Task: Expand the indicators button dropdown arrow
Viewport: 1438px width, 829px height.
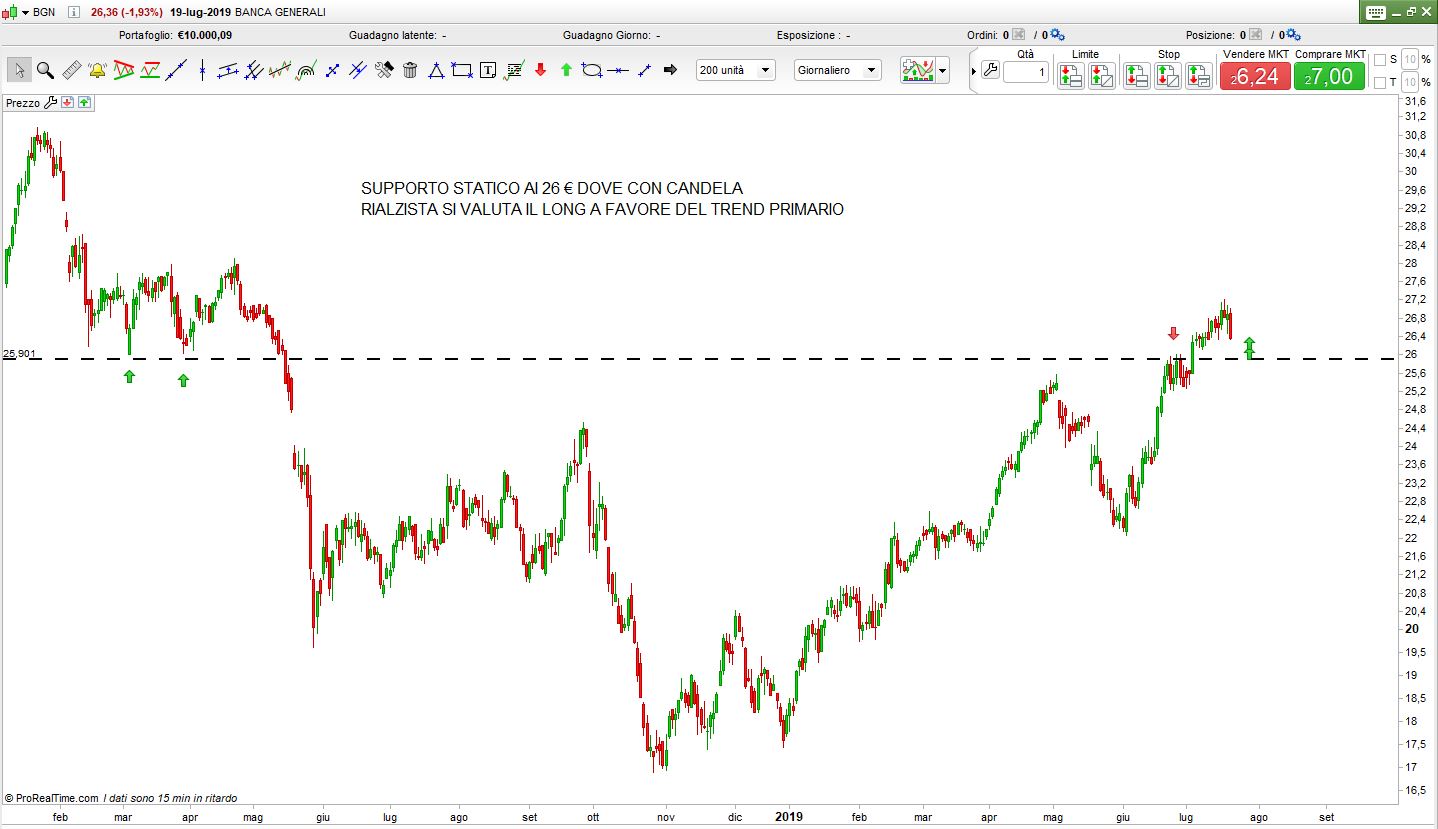Action: tap(942, 71)
